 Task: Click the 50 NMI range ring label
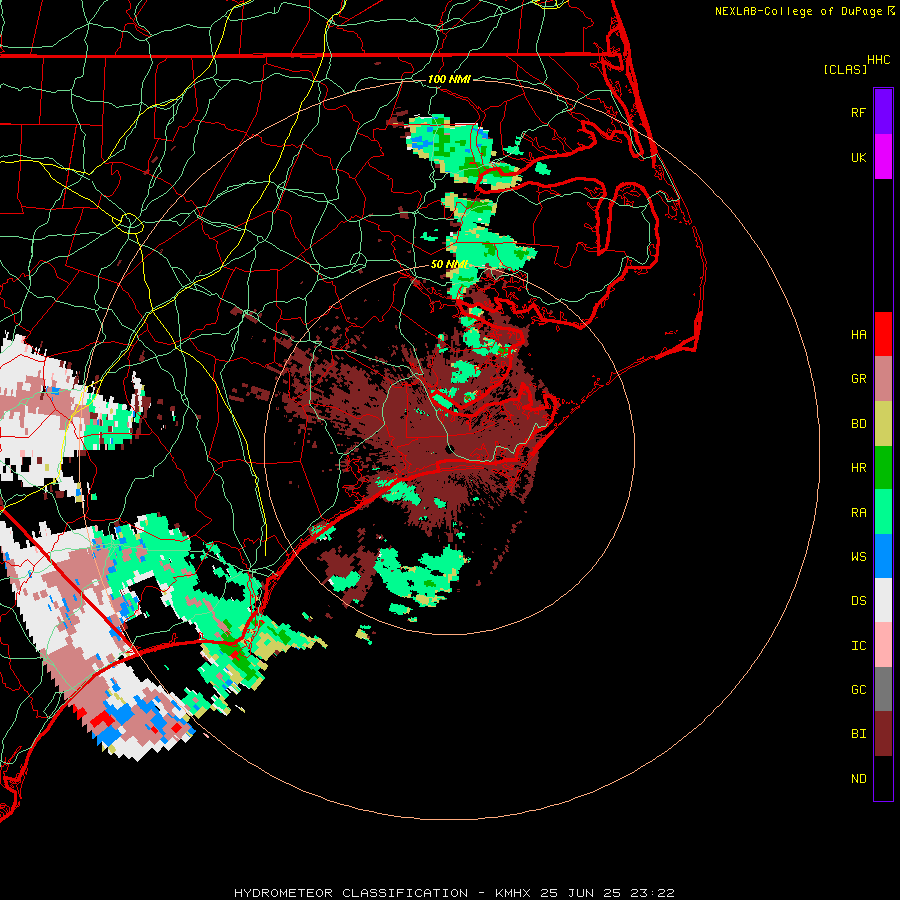(449, 265)
